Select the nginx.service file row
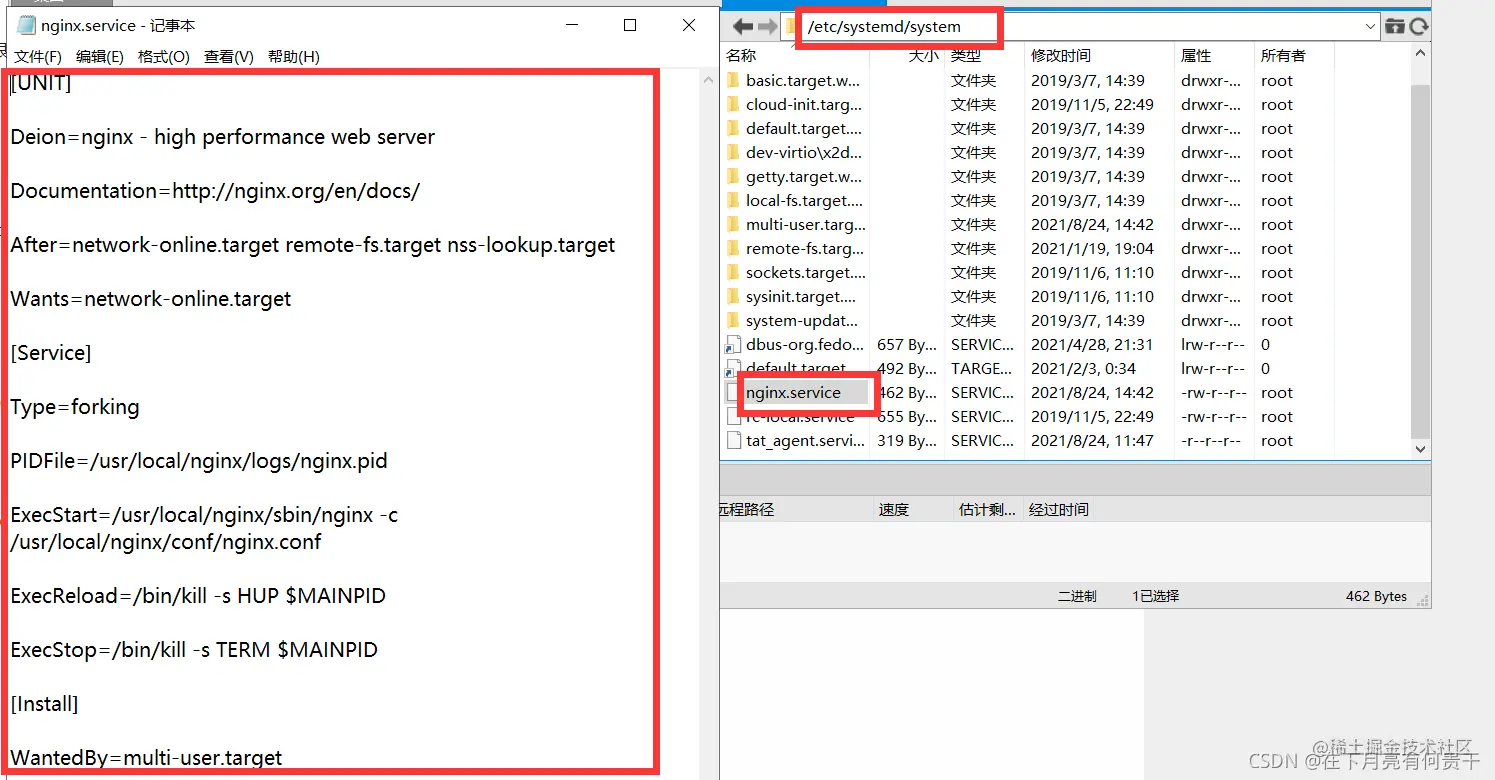The width and height of the screenshot is (1495, 780). [1066, 393]
